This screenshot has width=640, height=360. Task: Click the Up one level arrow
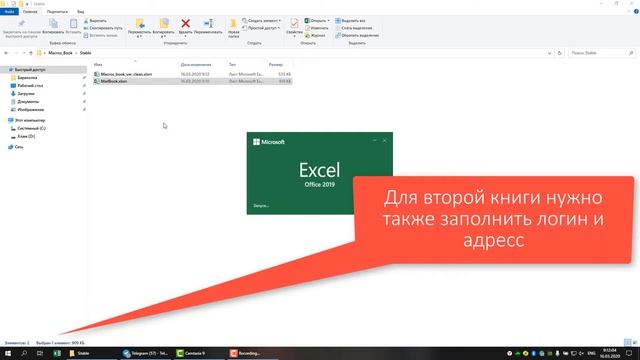(x=31, y=53)
